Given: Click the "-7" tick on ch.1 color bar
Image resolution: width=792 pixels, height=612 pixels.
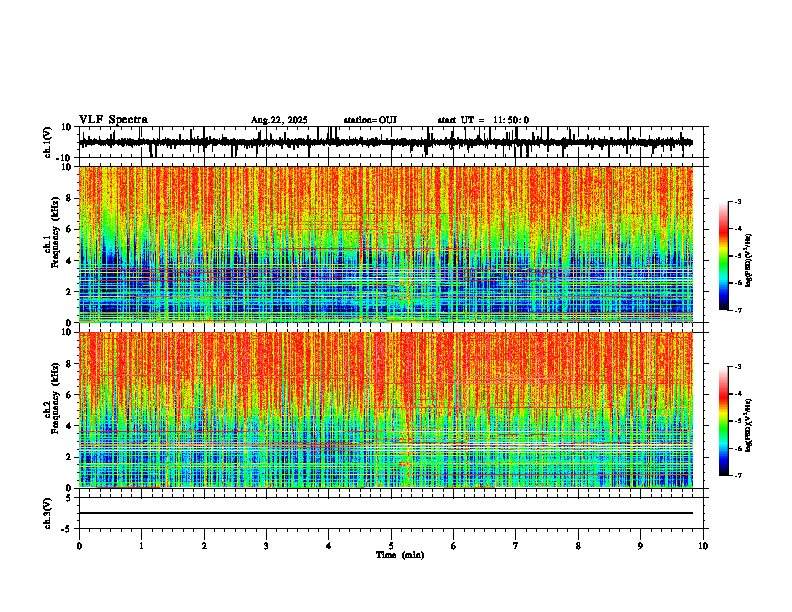Looking at the screenshot, I should (x=738, y=310).
